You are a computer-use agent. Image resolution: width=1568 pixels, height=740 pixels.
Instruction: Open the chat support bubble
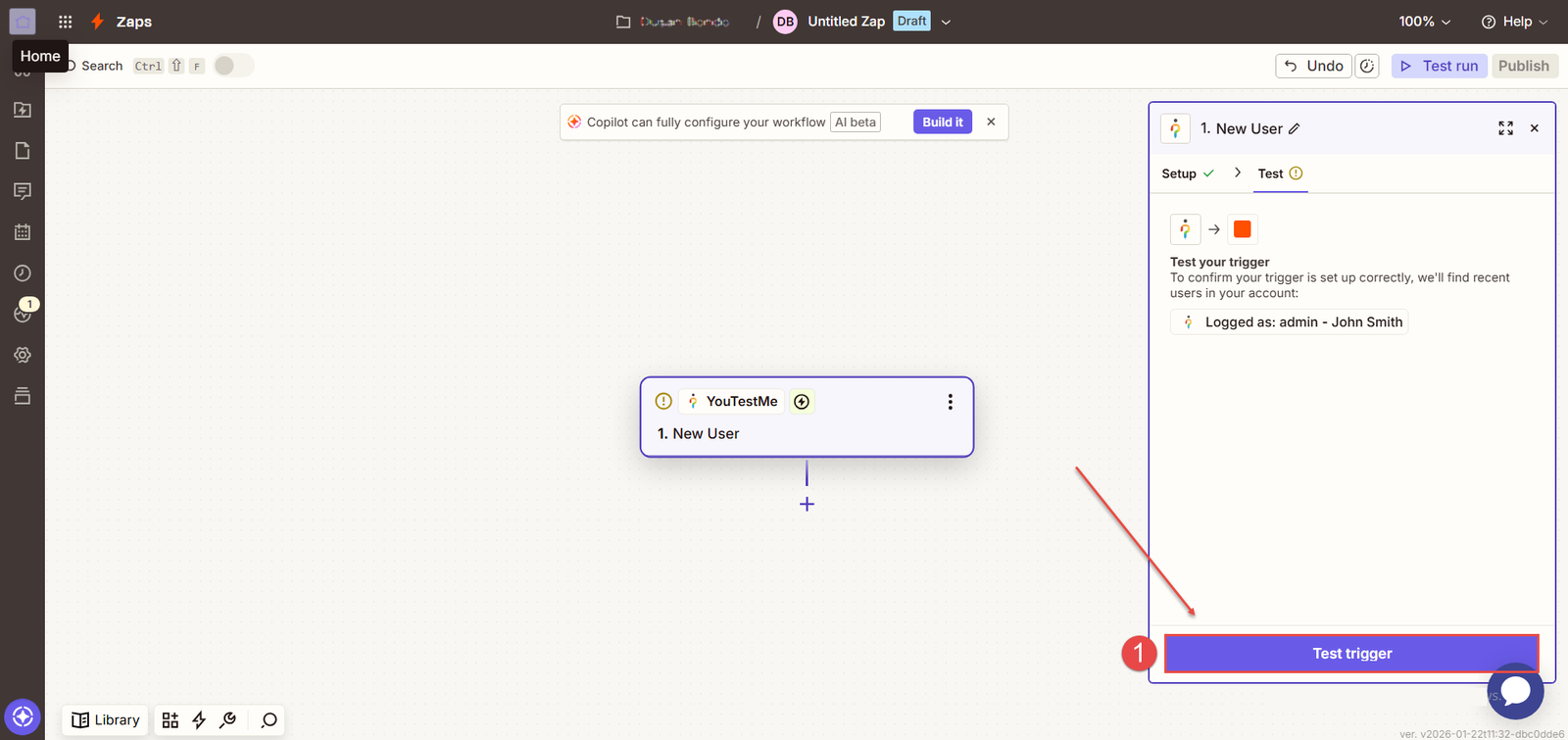[1515, 691]
